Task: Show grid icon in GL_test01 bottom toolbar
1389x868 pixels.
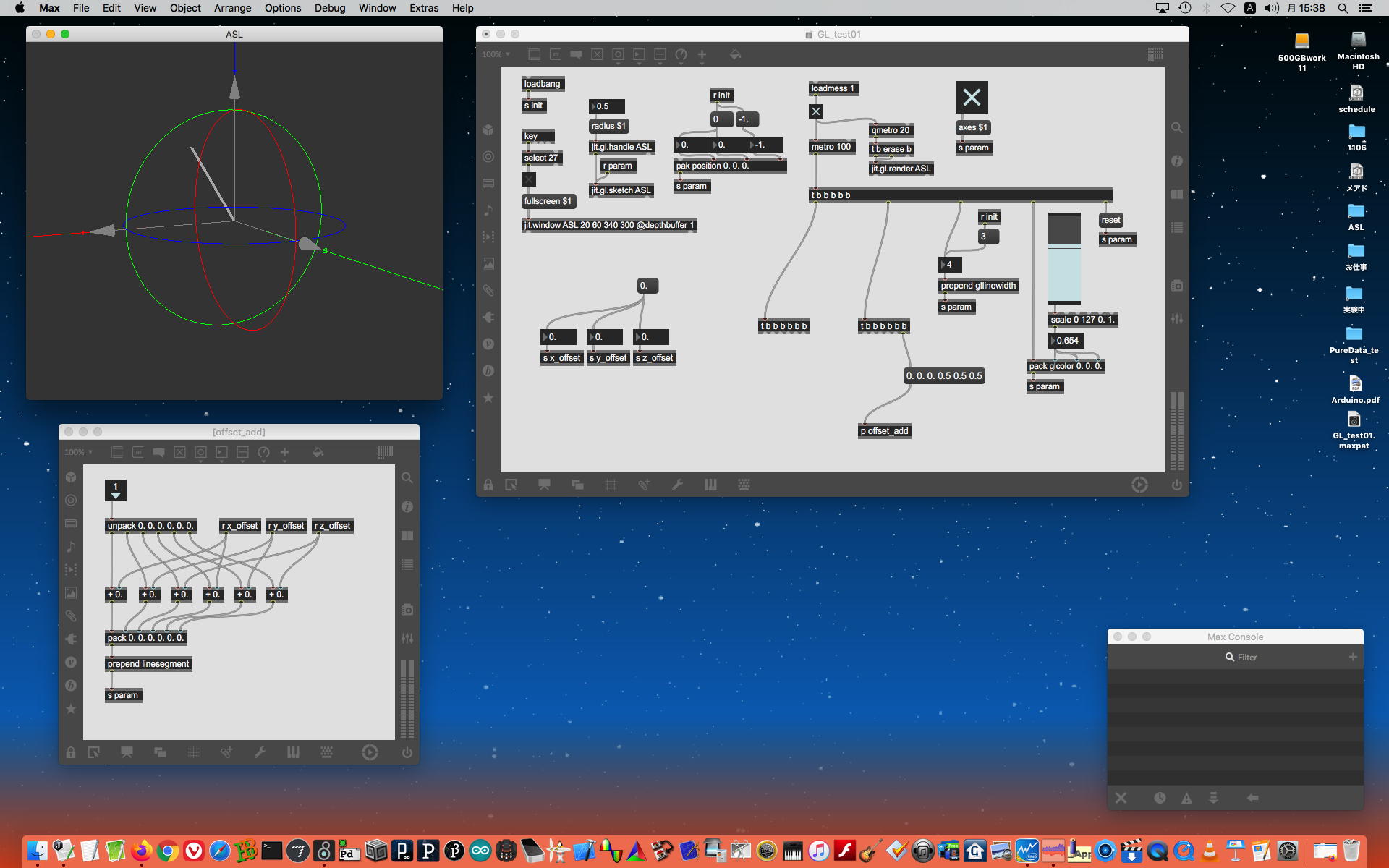Action: [x=611, y=485]
